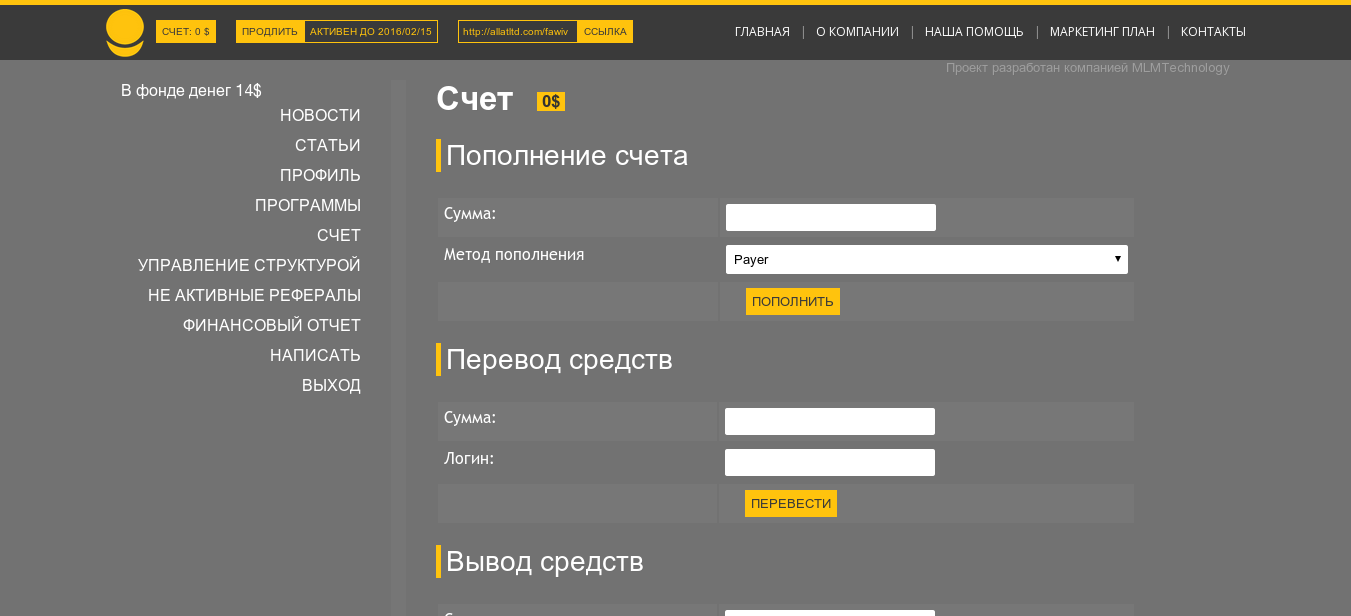Click the ПЕРЕВЕСТИ button

(791, 504)
